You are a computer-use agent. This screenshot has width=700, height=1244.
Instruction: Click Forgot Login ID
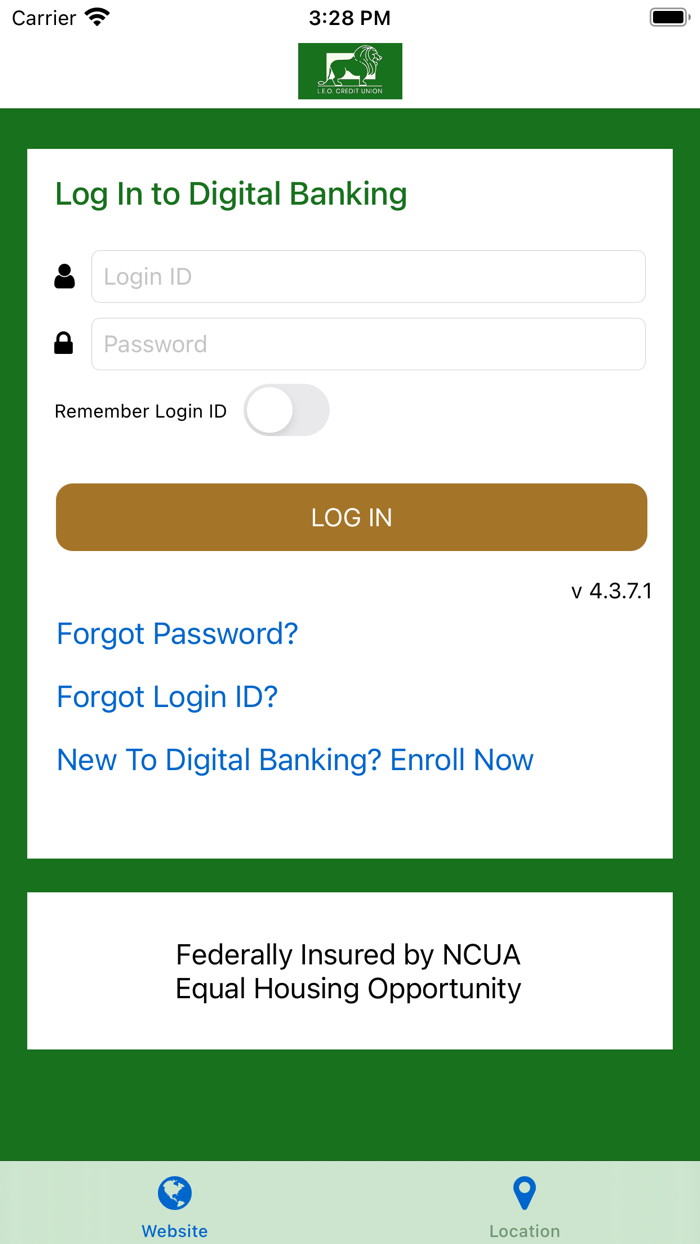pyautogui.click(x=167, y=696)
